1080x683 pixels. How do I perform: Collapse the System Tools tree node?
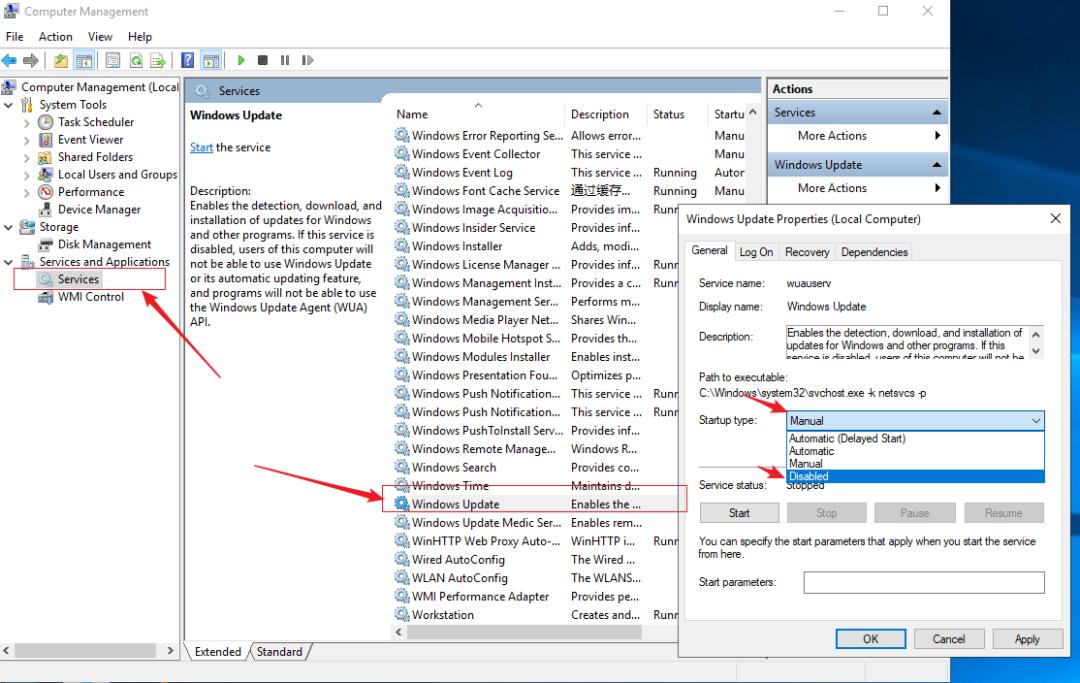[9, 105]
